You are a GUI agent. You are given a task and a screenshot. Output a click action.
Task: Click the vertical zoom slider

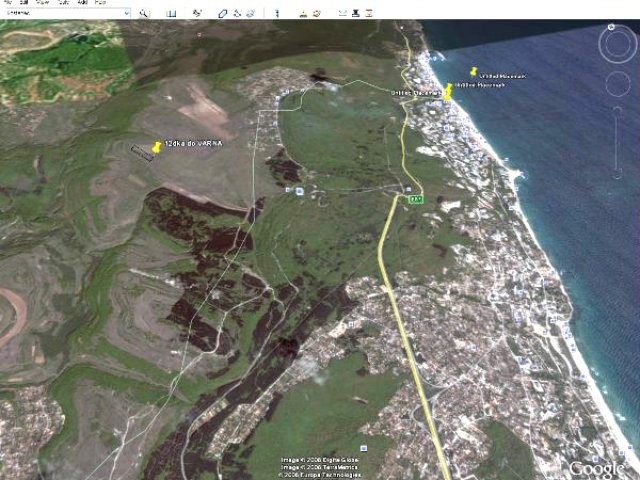click(x=618, y=142)
